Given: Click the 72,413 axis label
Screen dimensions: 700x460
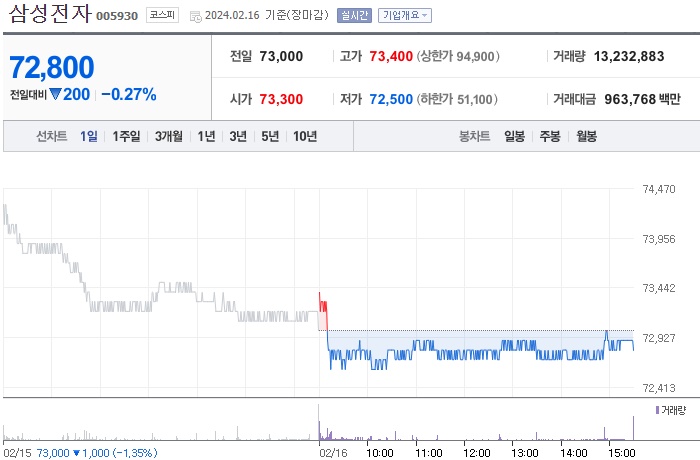Looking at the screenshot, I should (659, 388).
